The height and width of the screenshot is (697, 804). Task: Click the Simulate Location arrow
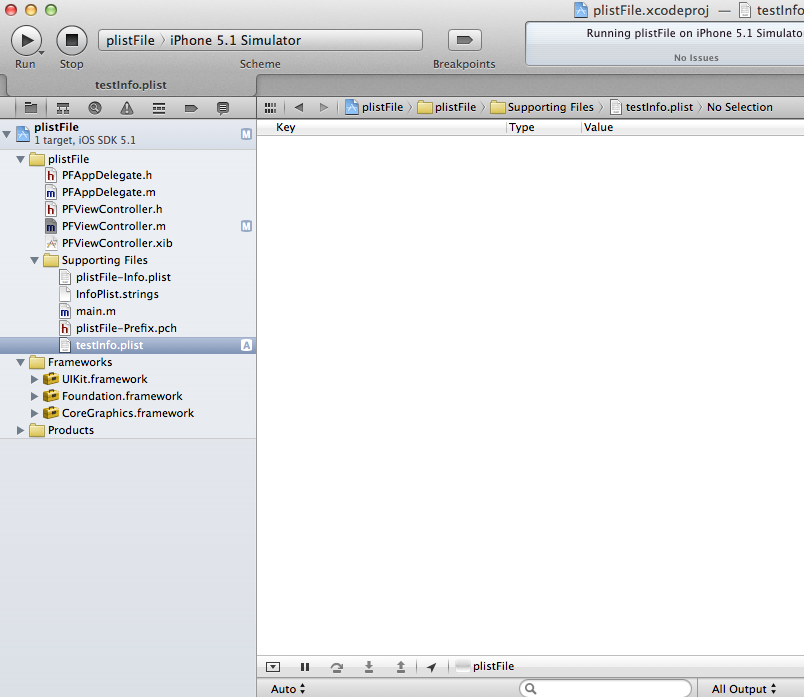click(x=432, y=667)
